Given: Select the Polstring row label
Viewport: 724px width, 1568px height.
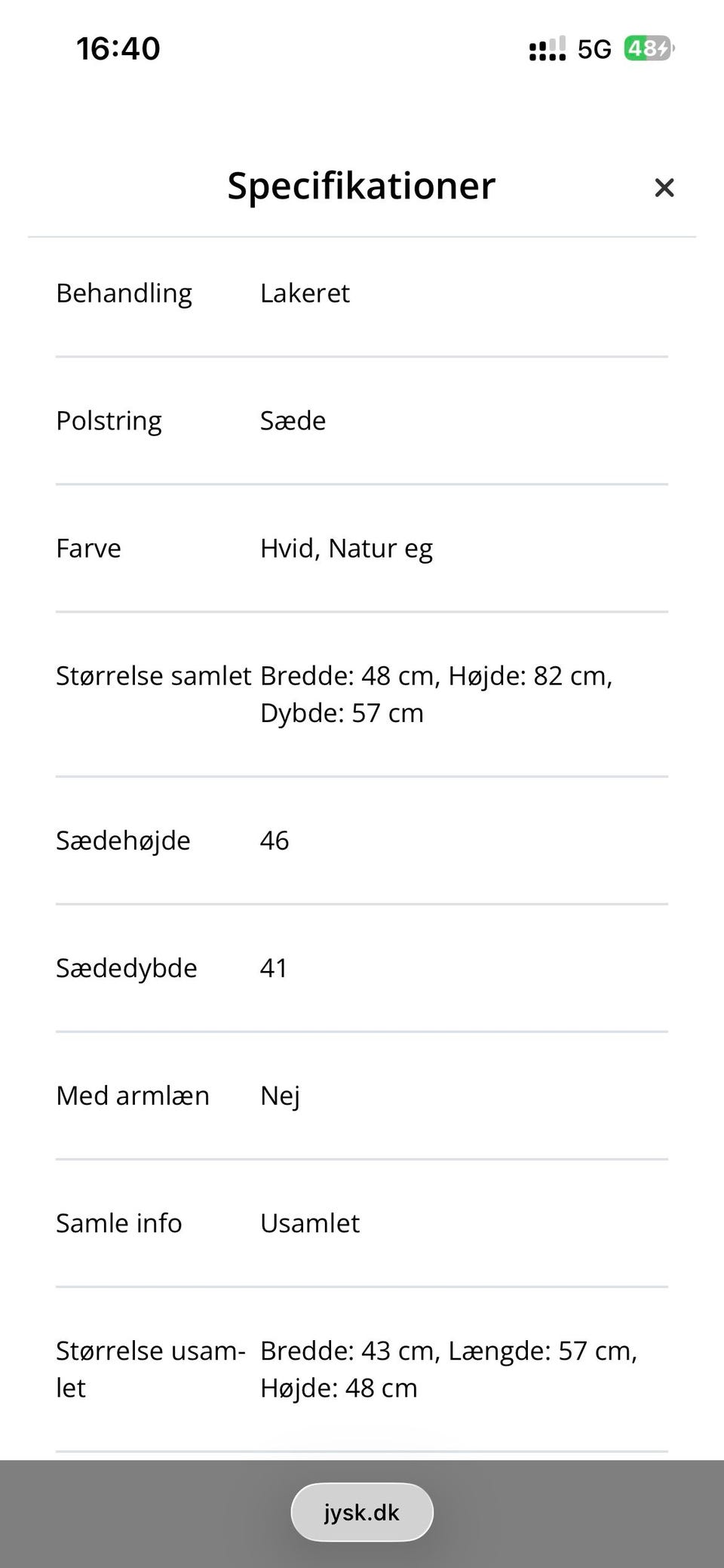Looking at the screenshot, I should tap(109, 421).
